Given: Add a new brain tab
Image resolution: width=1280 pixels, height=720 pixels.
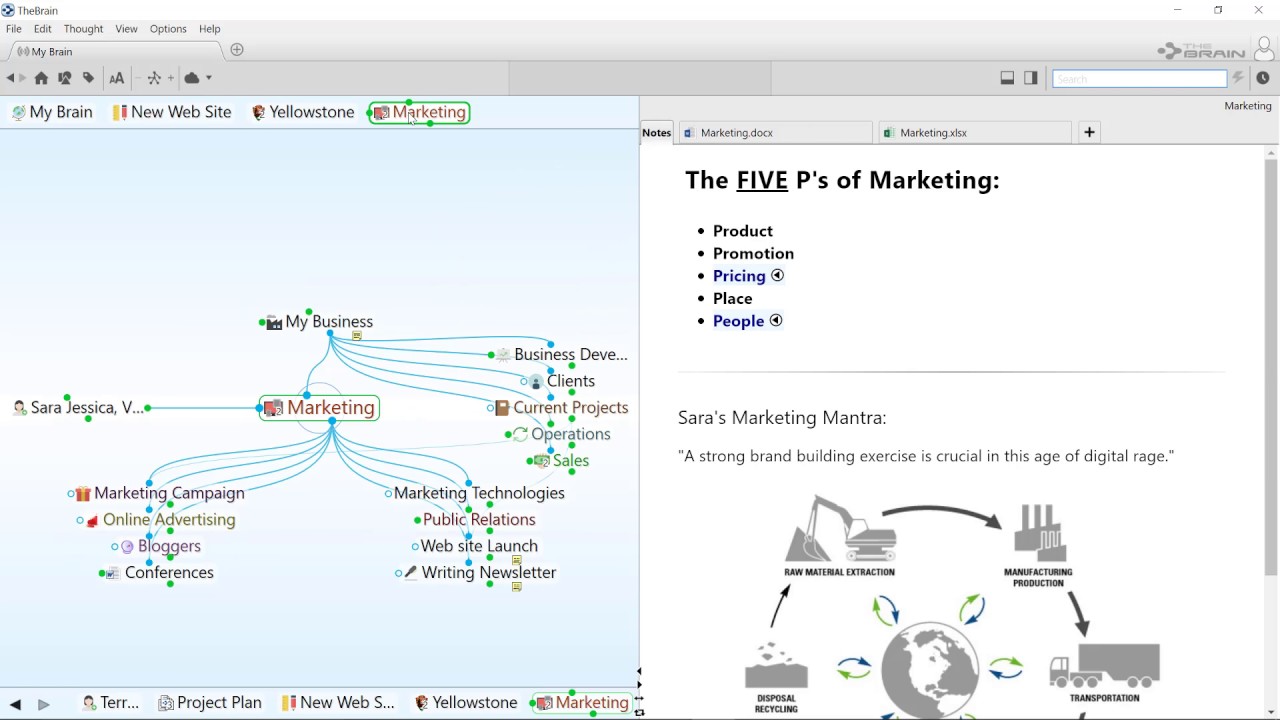Looking at the screenshot, I should click(x=237, y=50).
